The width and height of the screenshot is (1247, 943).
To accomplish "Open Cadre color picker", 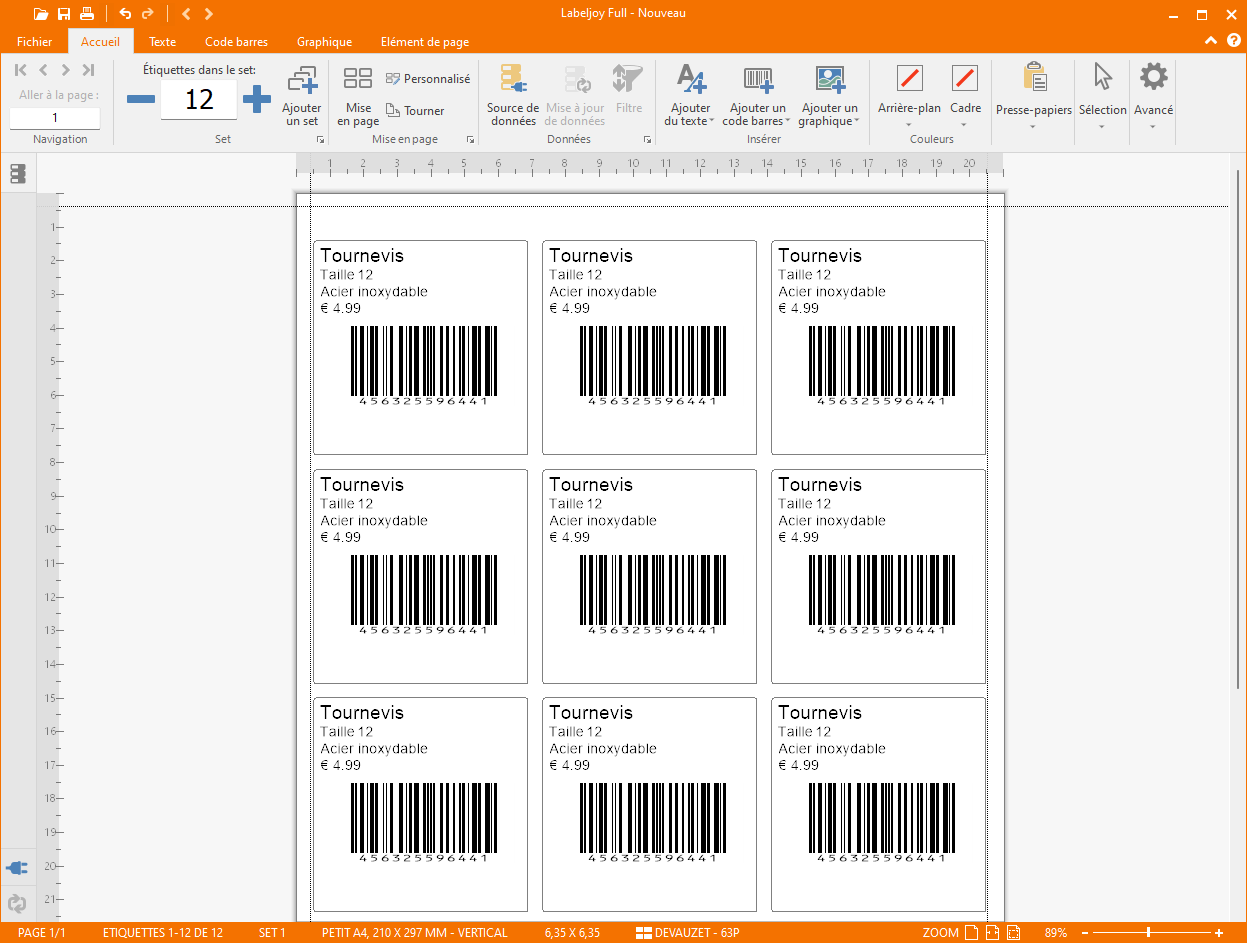I will (965, 97).
